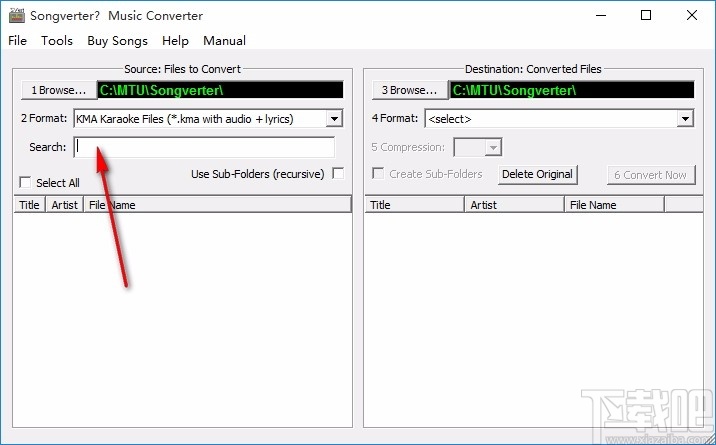Click the Songverter app icon in title bar
716x445 pixels.
coord(17,15)
